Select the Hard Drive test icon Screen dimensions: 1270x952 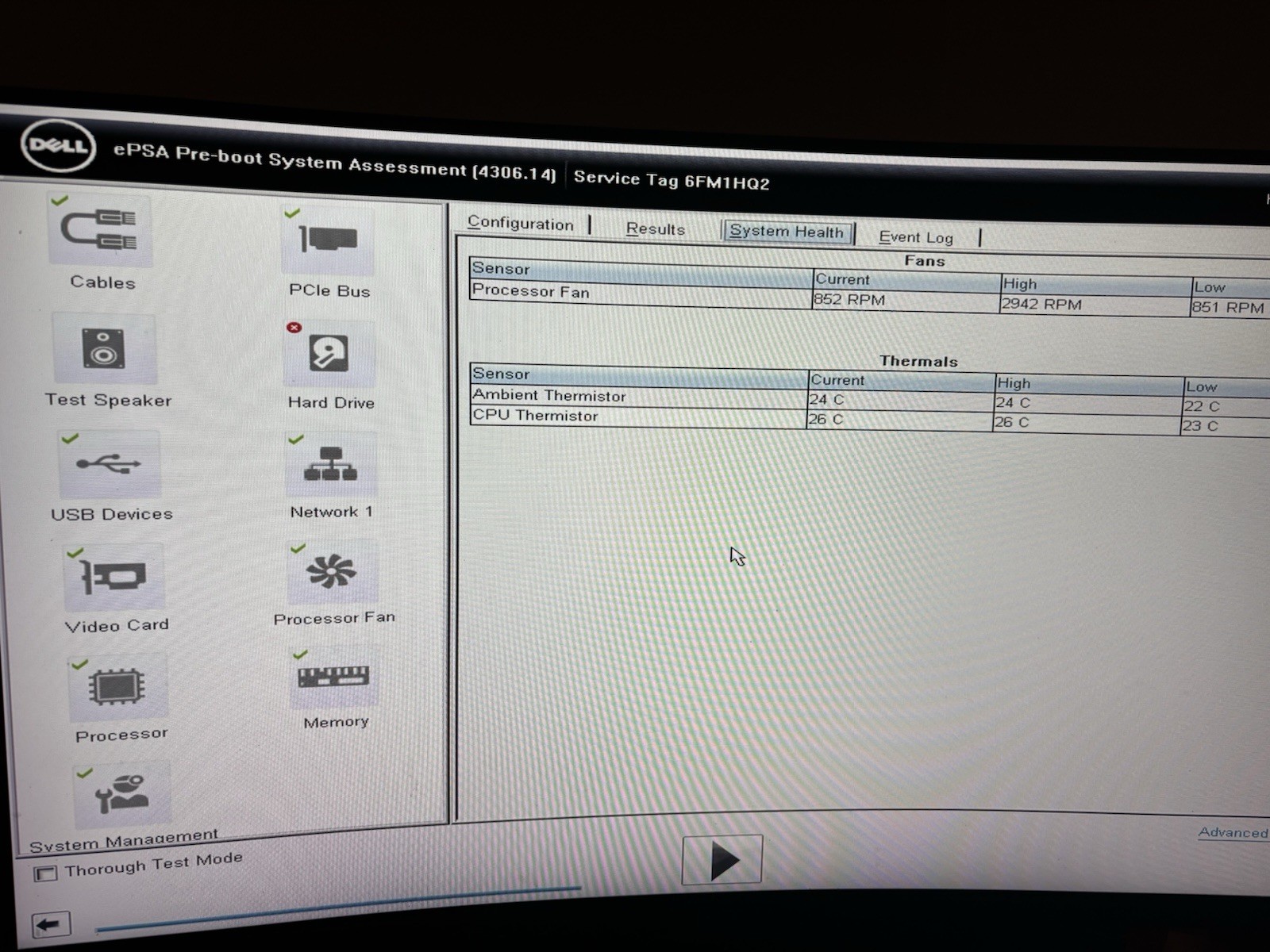[x=329, y=355]
